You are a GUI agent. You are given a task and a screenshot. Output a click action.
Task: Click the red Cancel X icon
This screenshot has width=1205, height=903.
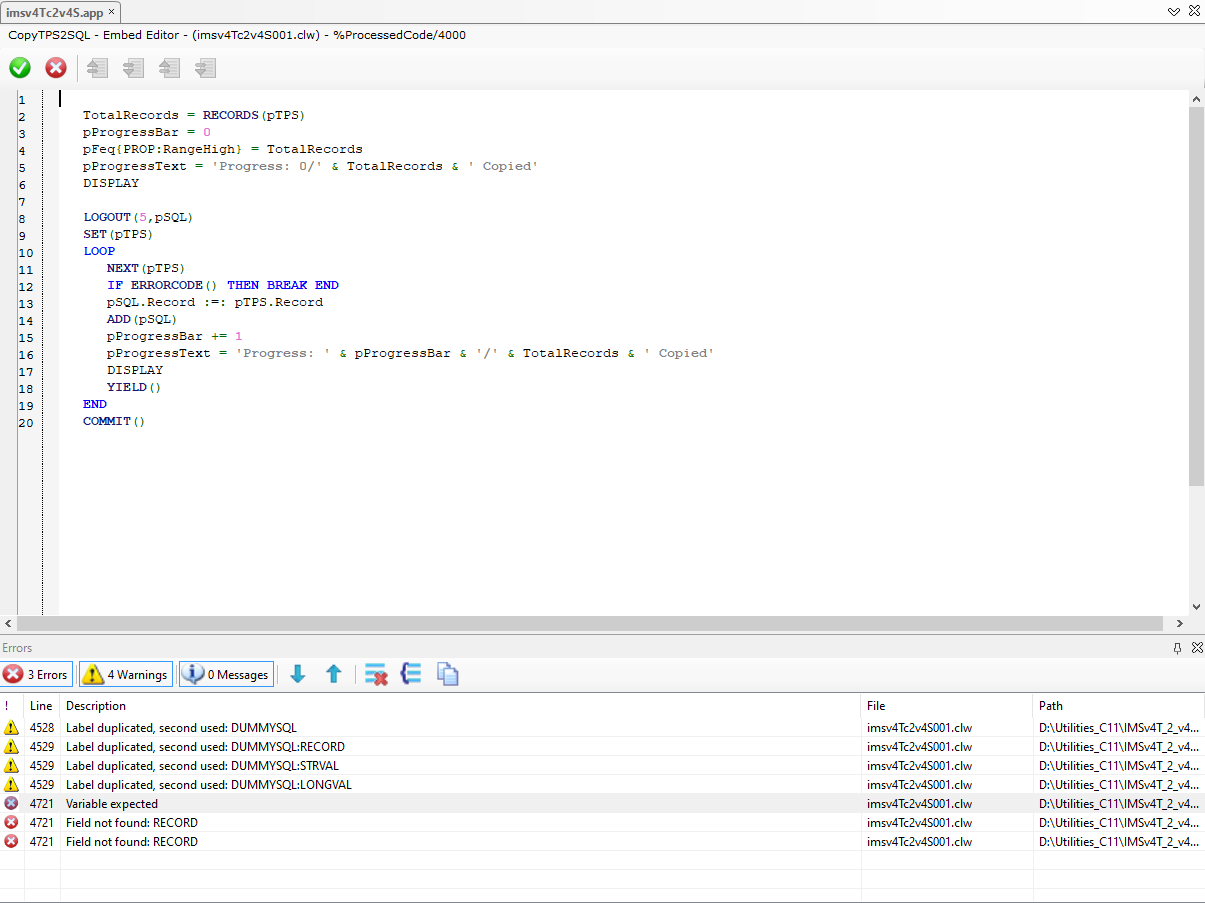pyautogui.click(x=56, y=68)
